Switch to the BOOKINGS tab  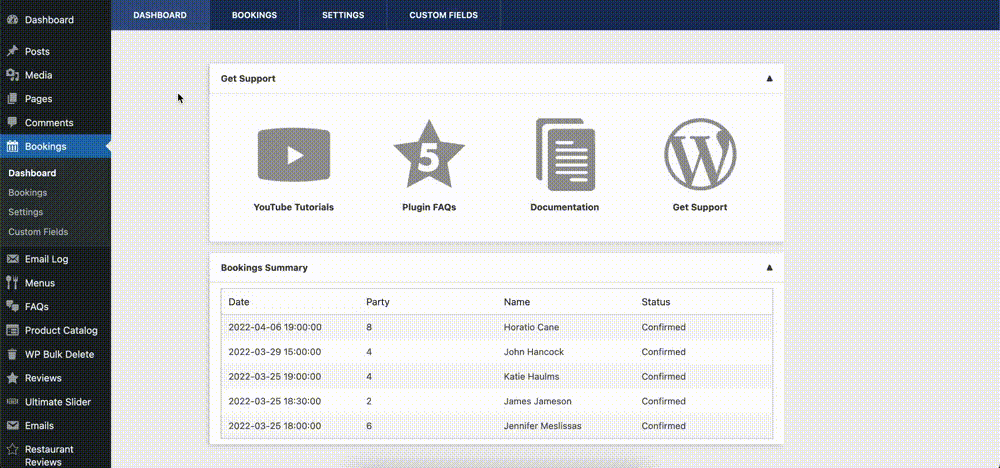point(254,15)
